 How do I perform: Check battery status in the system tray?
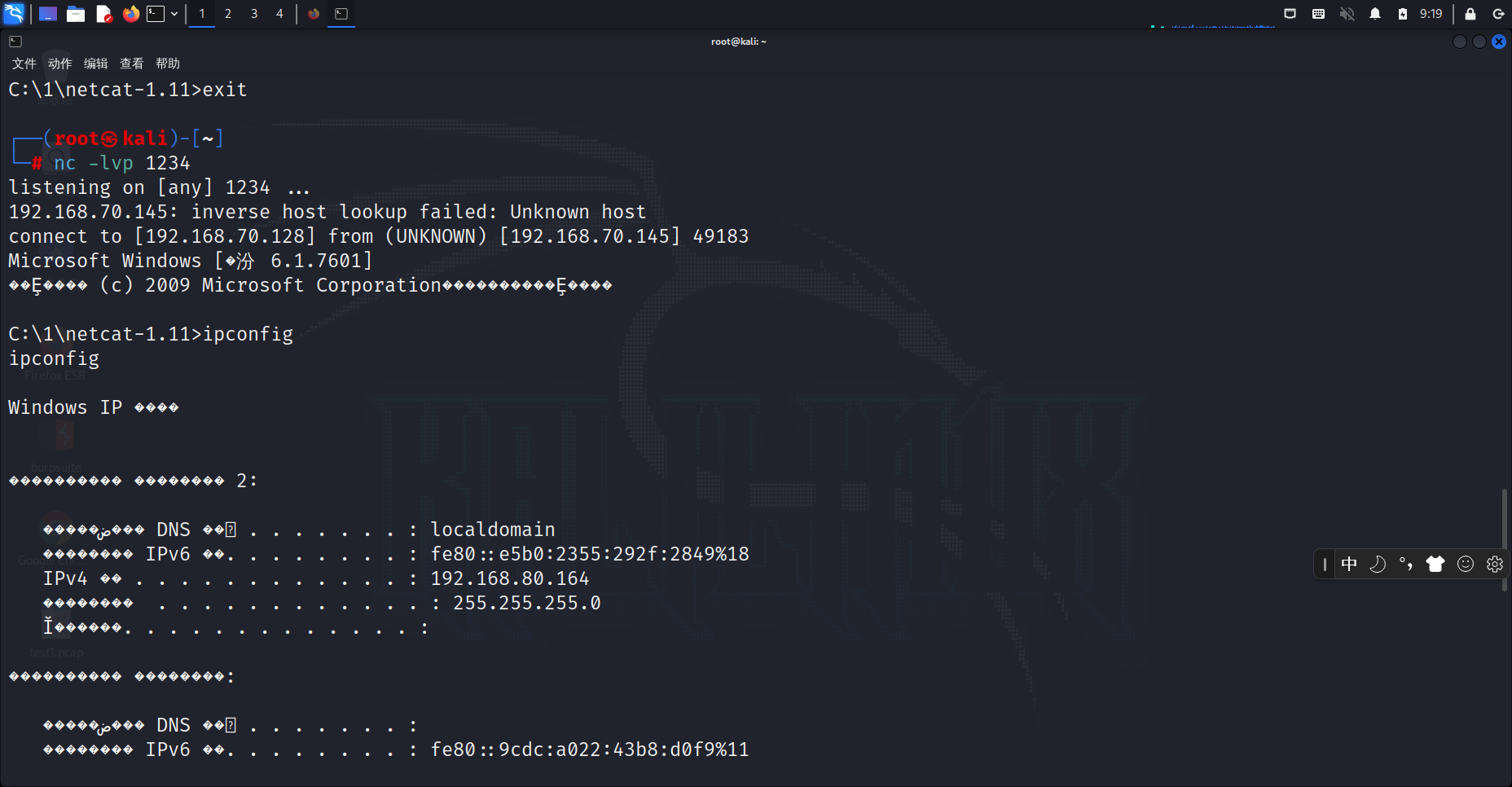point(1404,14)
